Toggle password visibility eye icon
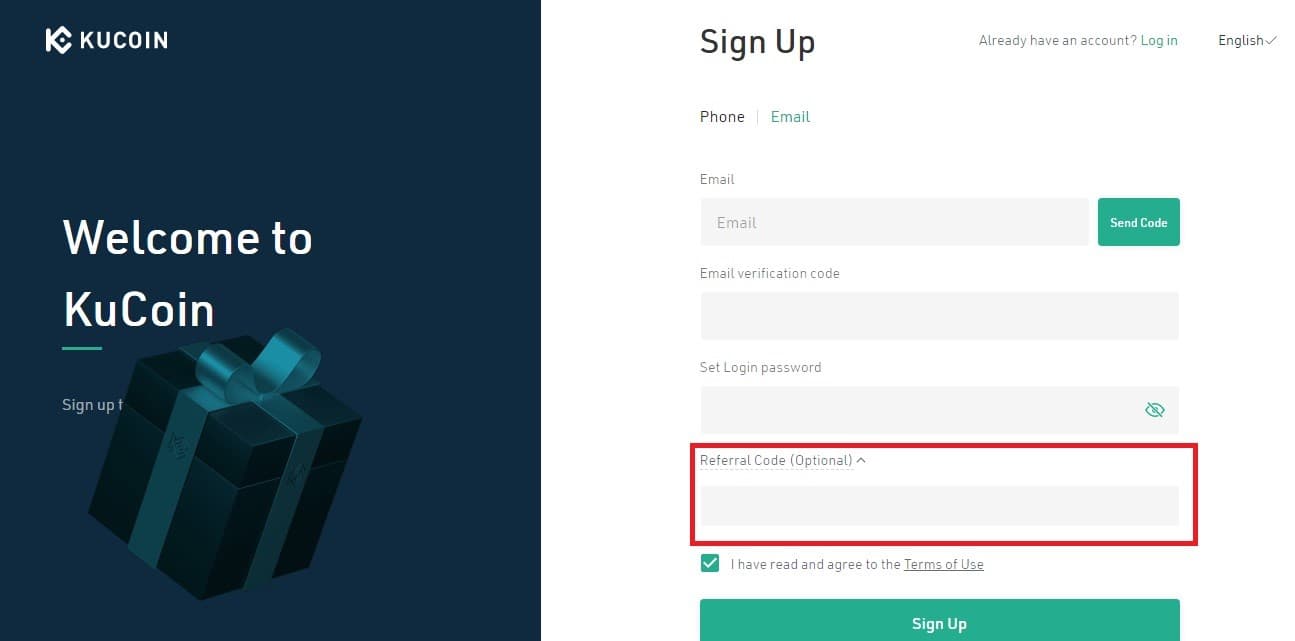The image size is (1295, 641). pos(1154,410)
